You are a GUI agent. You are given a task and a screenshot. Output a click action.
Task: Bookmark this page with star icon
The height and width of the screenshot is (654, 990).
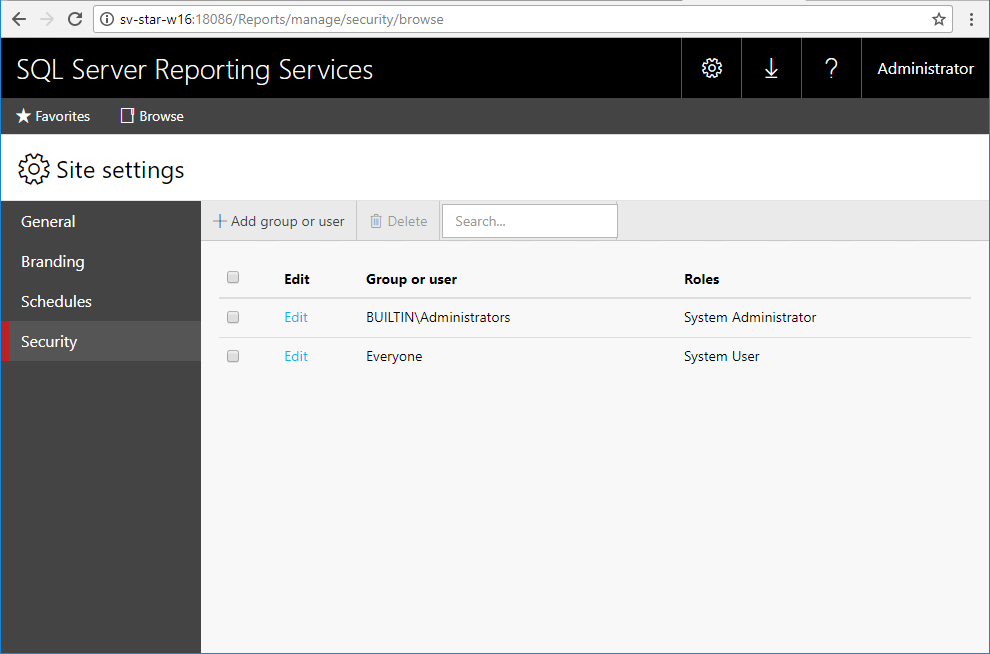pos(938,19)
